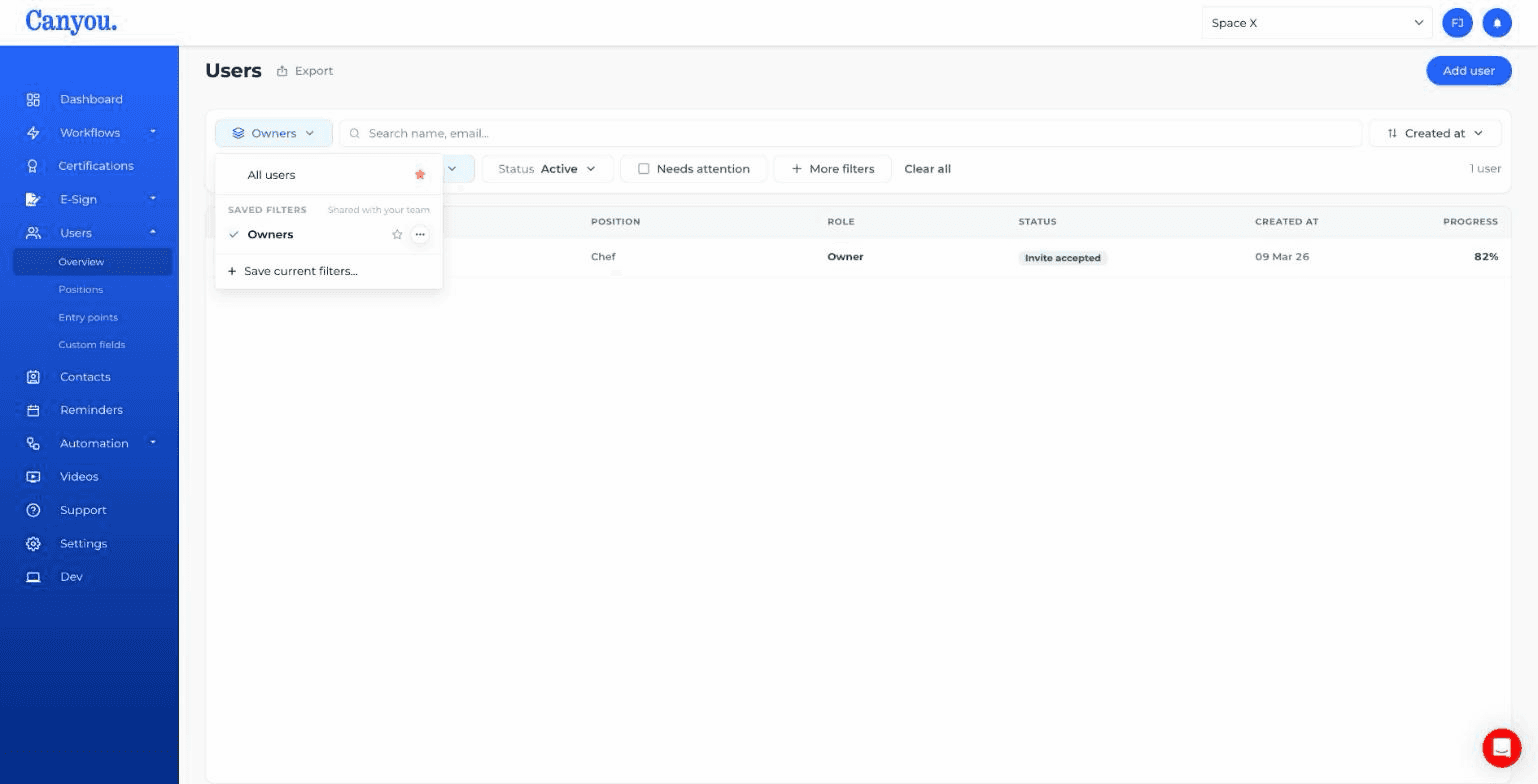This screenshot has height=784, width=1538.
Task: Click the Certifications badge icon
Action: (33, 166)
